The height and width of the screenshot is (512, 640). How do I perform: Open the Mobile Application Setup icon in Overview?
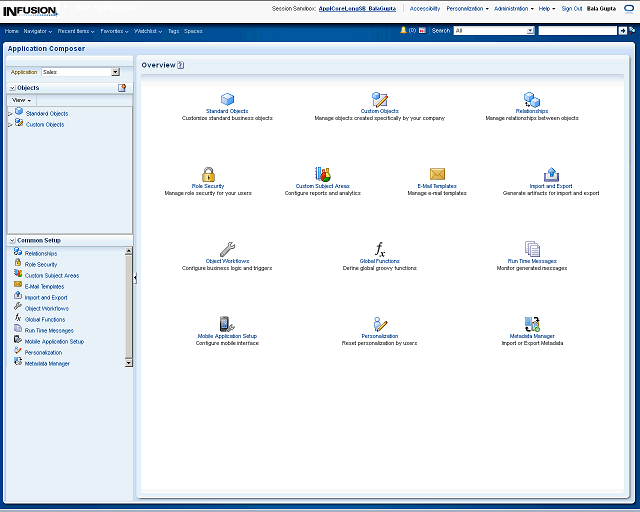coord(227,324)
